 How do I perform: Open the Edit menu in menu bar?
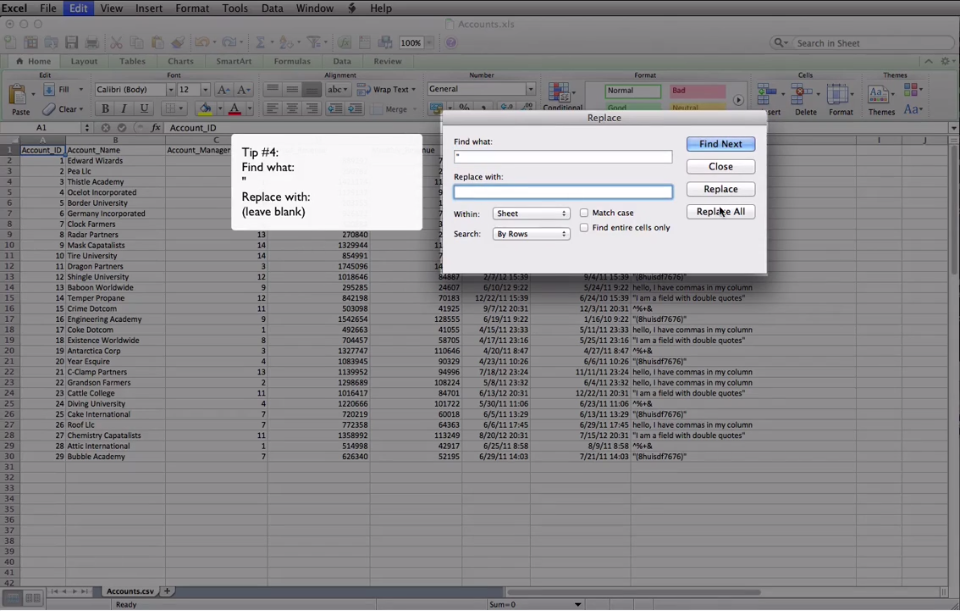(78, 8)
